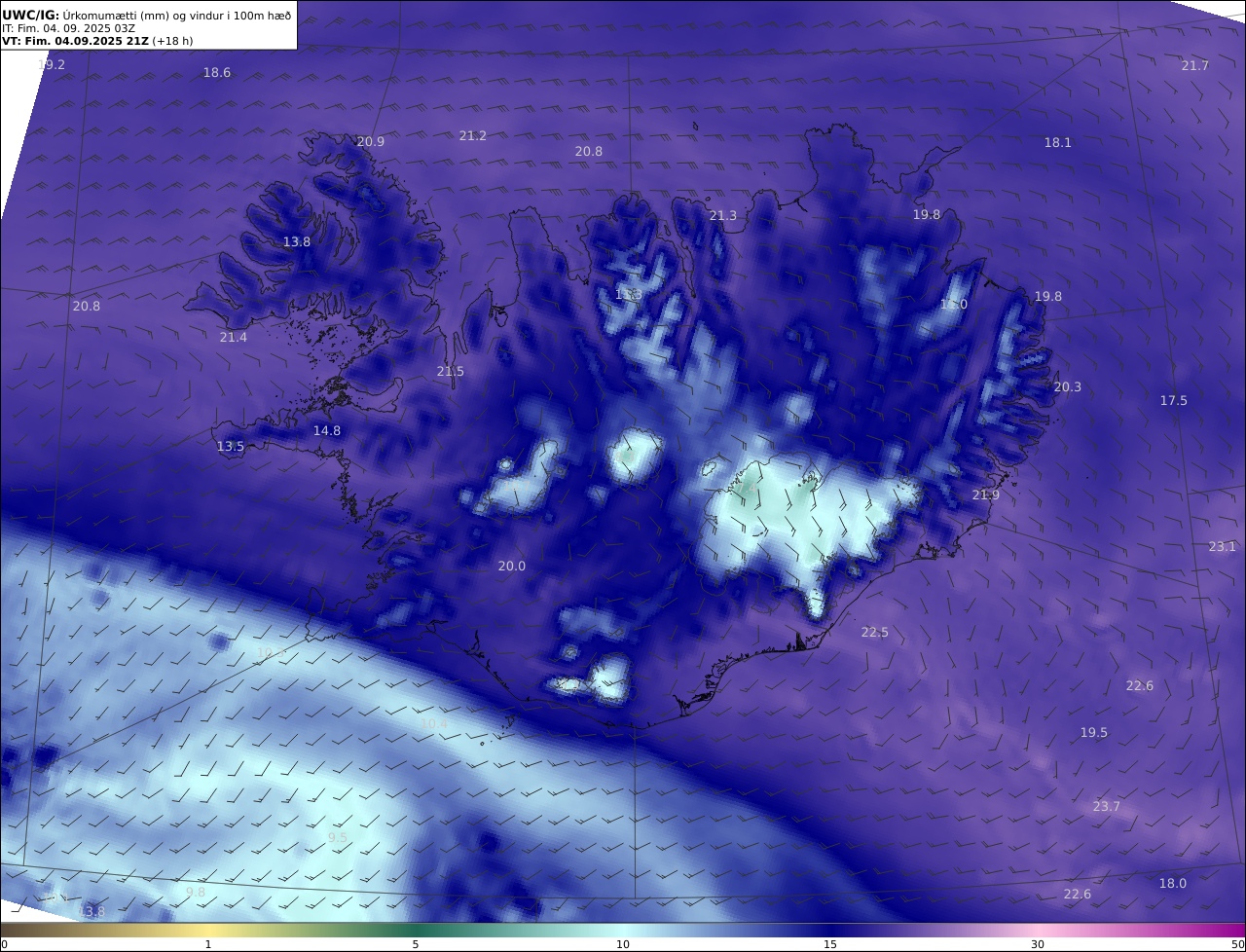Select the colorbar label 10

(623, 944)
